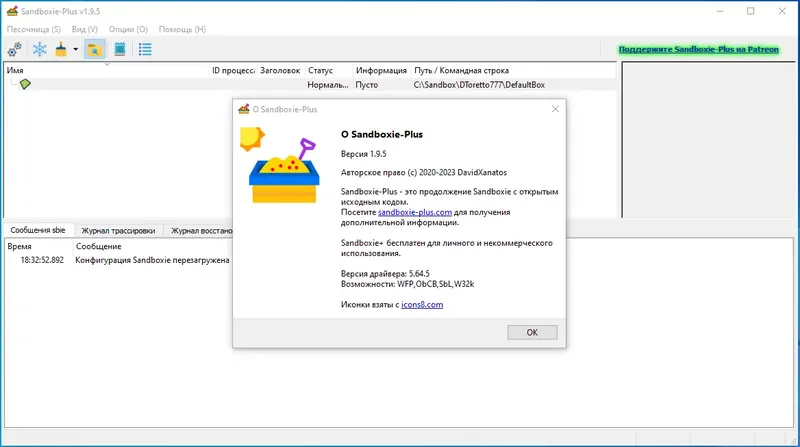Maximize the Sandboxie-Plus main window
The height and width of the screenshot is (447, 800).
click(x=751, y=11)
